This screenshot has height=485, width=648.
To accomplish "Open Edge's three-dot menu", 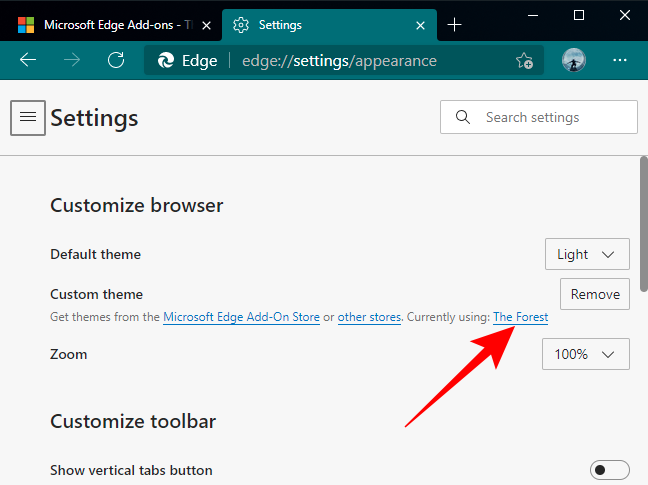I will 620,60.
